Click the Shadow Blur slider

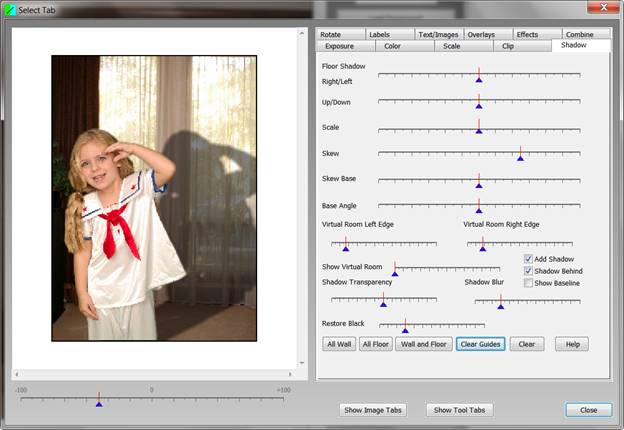click(527, 299)
